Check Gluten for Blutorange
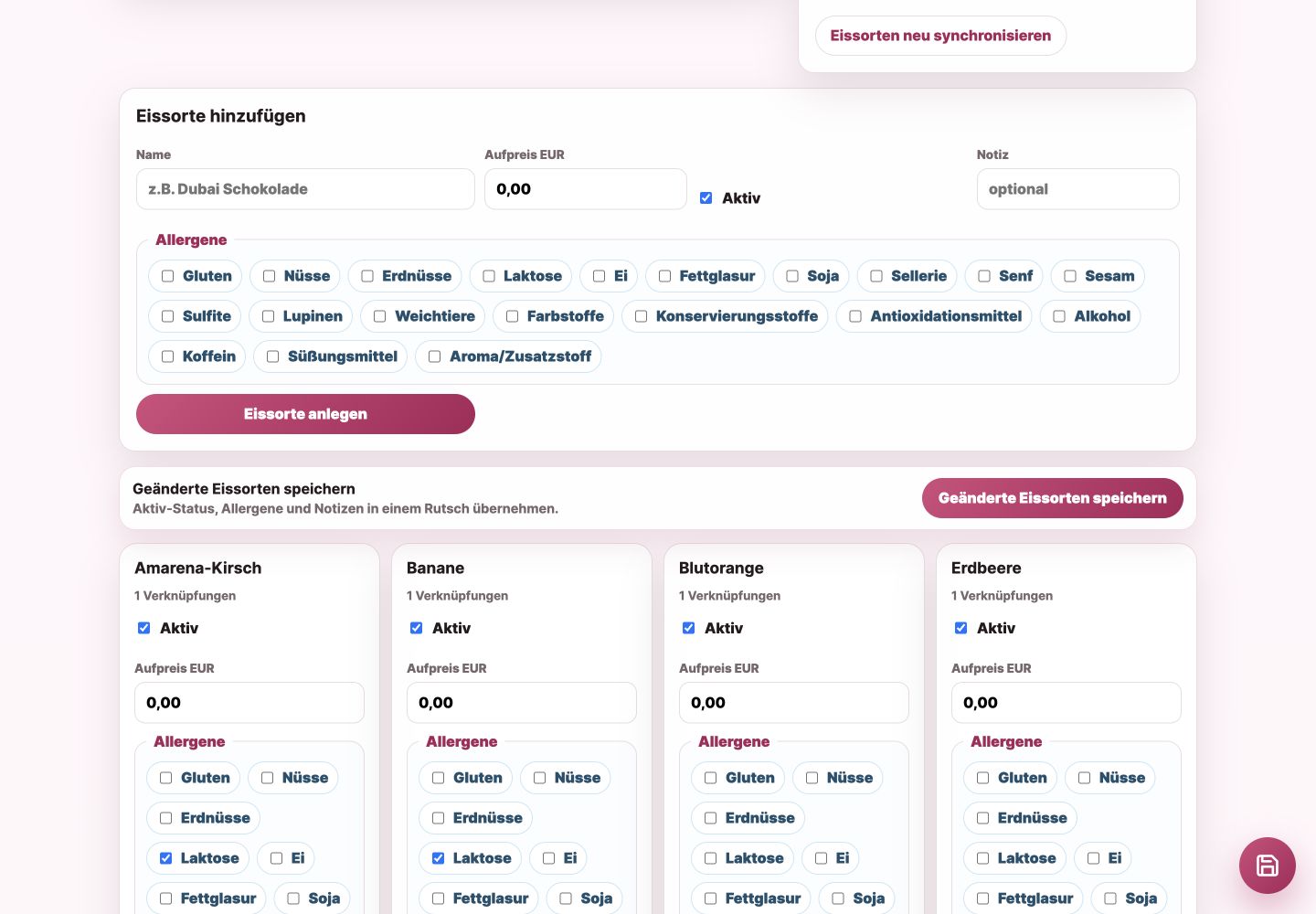Screen dimensions: 1316x914 [x=710, y=778]
